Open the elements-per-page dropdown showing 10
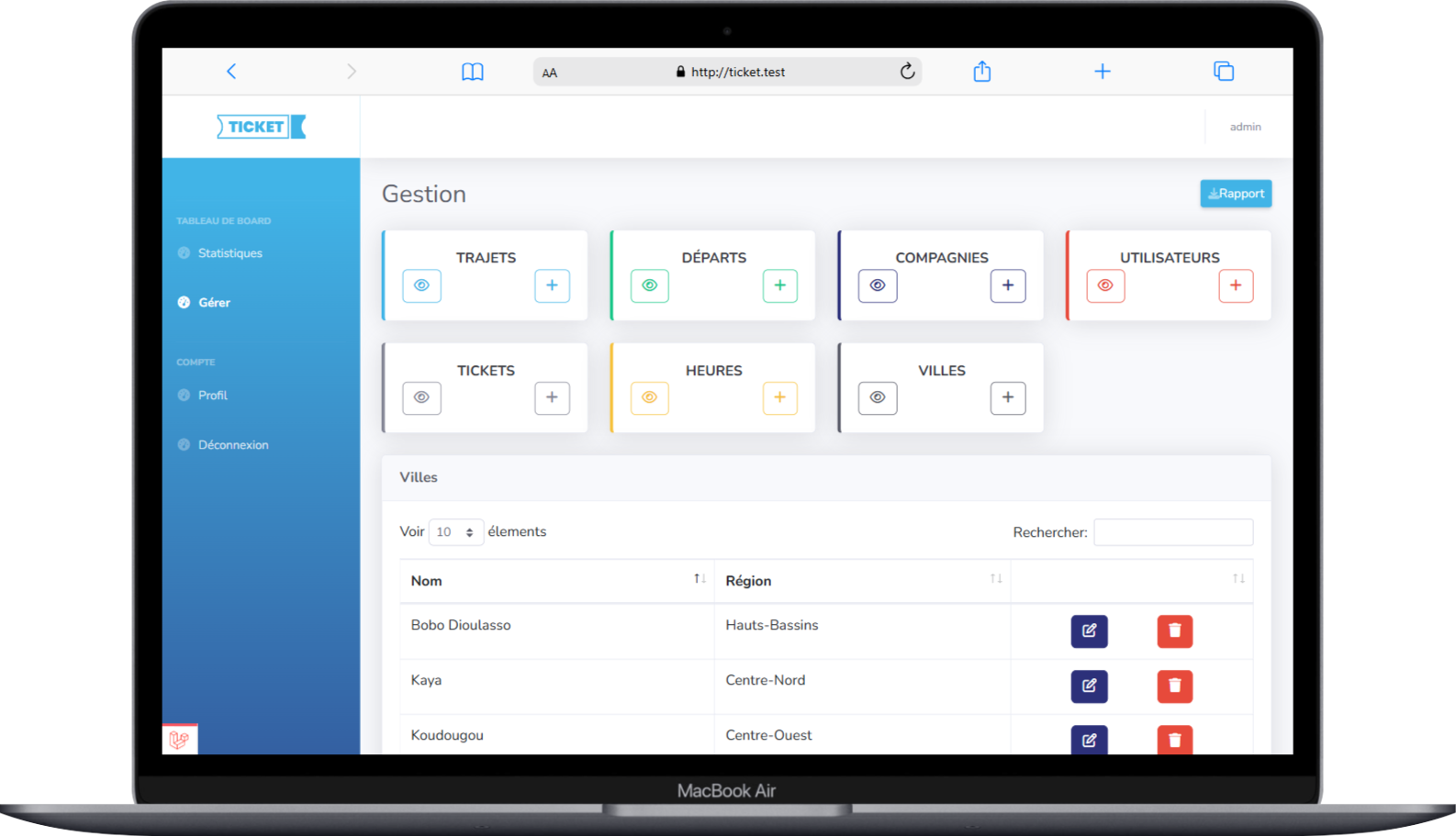This screenshot has height=836, width=1456. pos(455,532)
